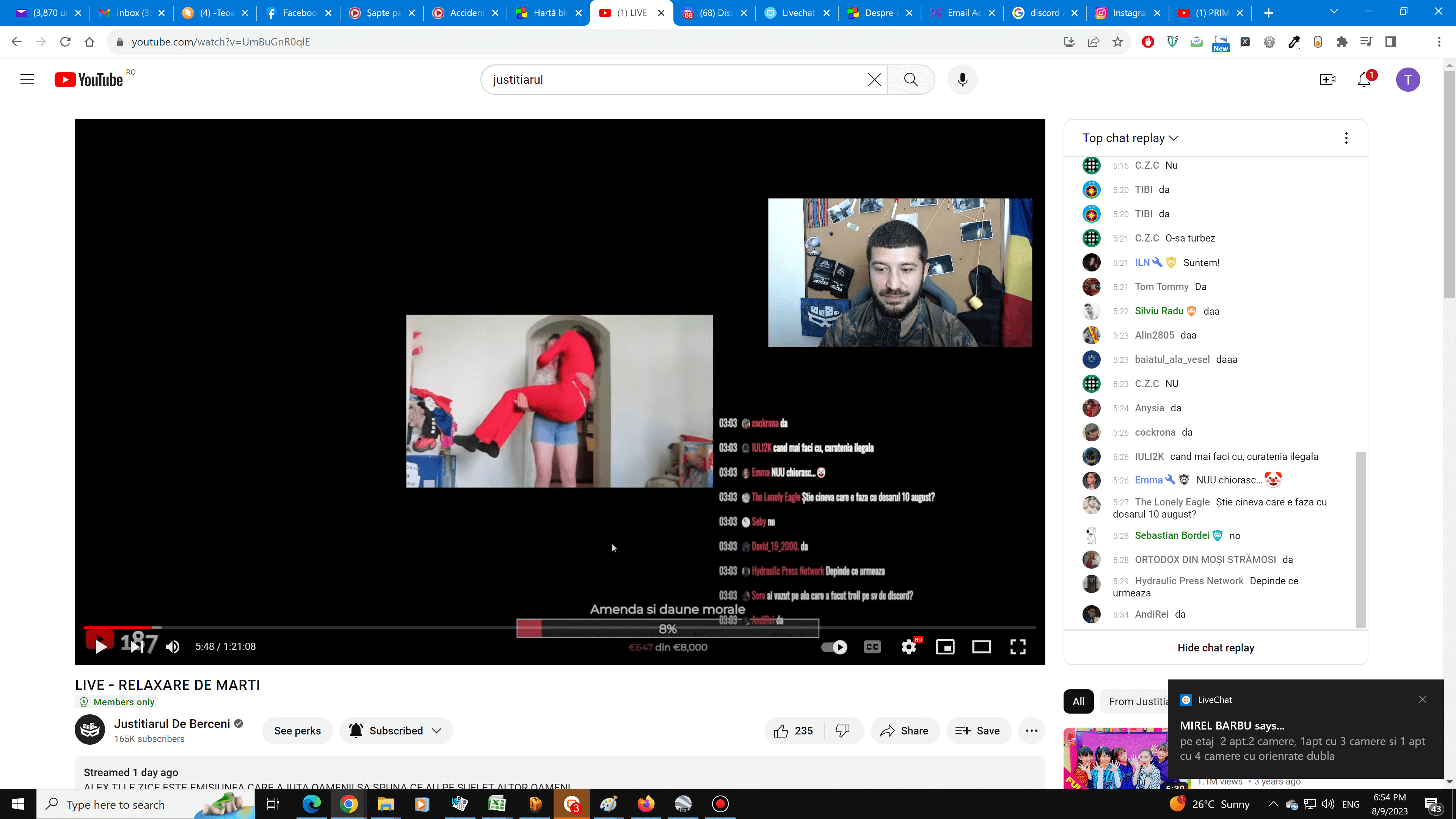1456x819 pixels.
Task: Click the chat replay scrollbar
Action: click(x=1361, y=539)
